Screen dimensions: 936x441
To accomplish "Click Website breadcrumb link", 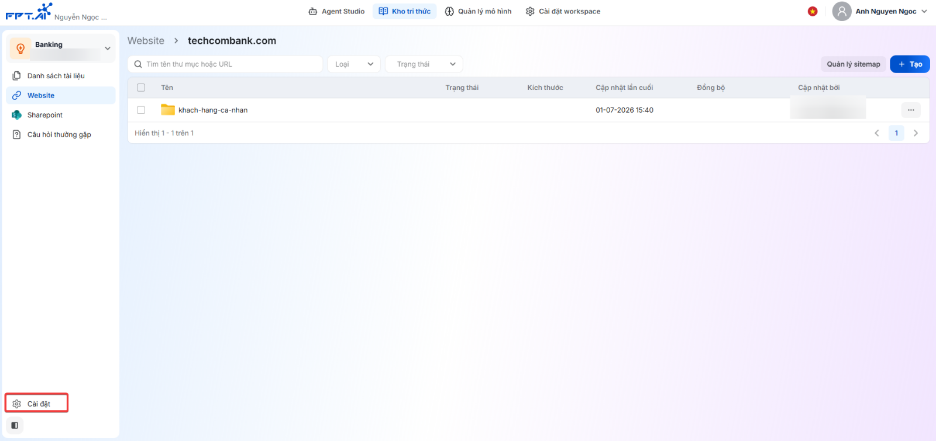I will pyautogui.click(x=146, y=41).
